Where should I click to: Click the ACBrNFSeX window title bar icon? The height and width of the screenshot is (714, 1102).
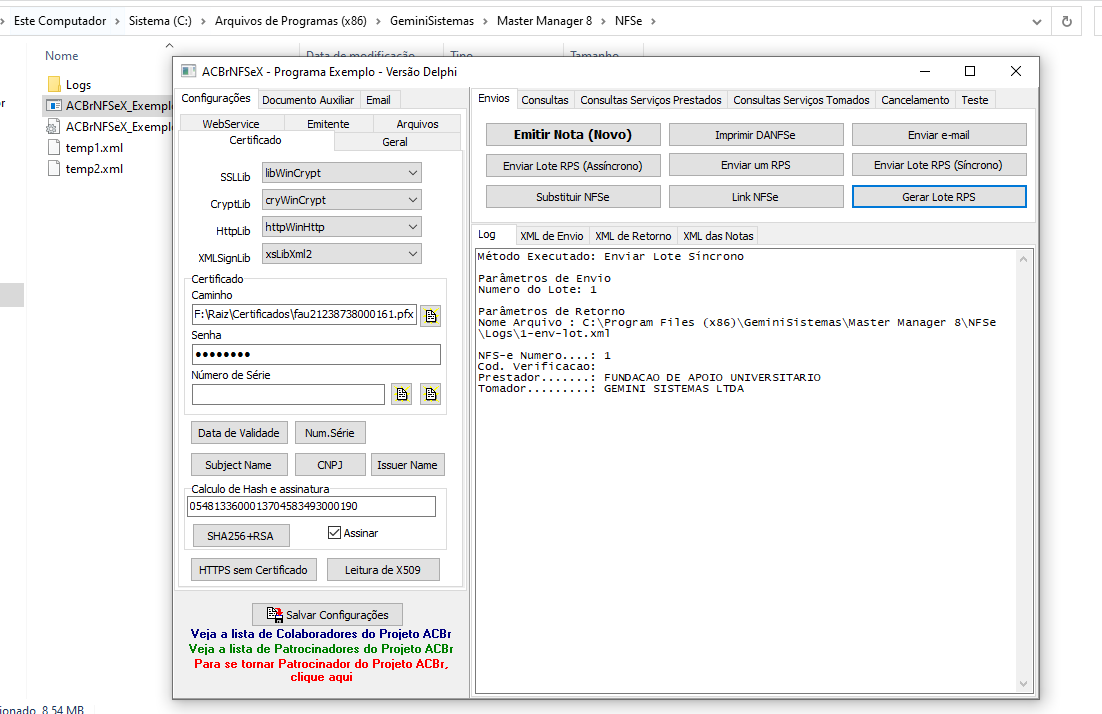tap(188, 71)
